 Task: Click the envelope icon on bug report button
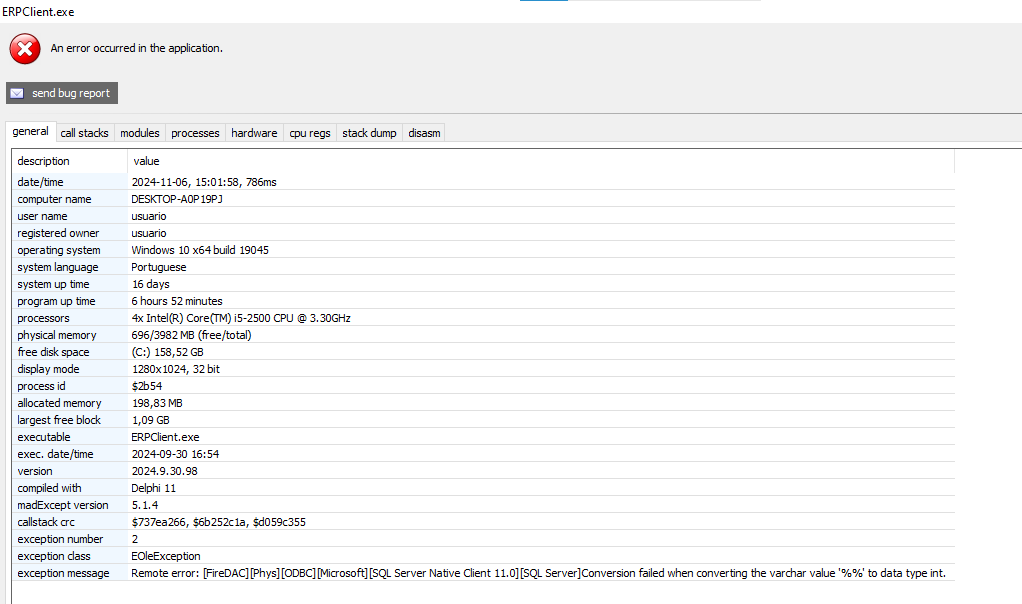click(x=17, y=93)
